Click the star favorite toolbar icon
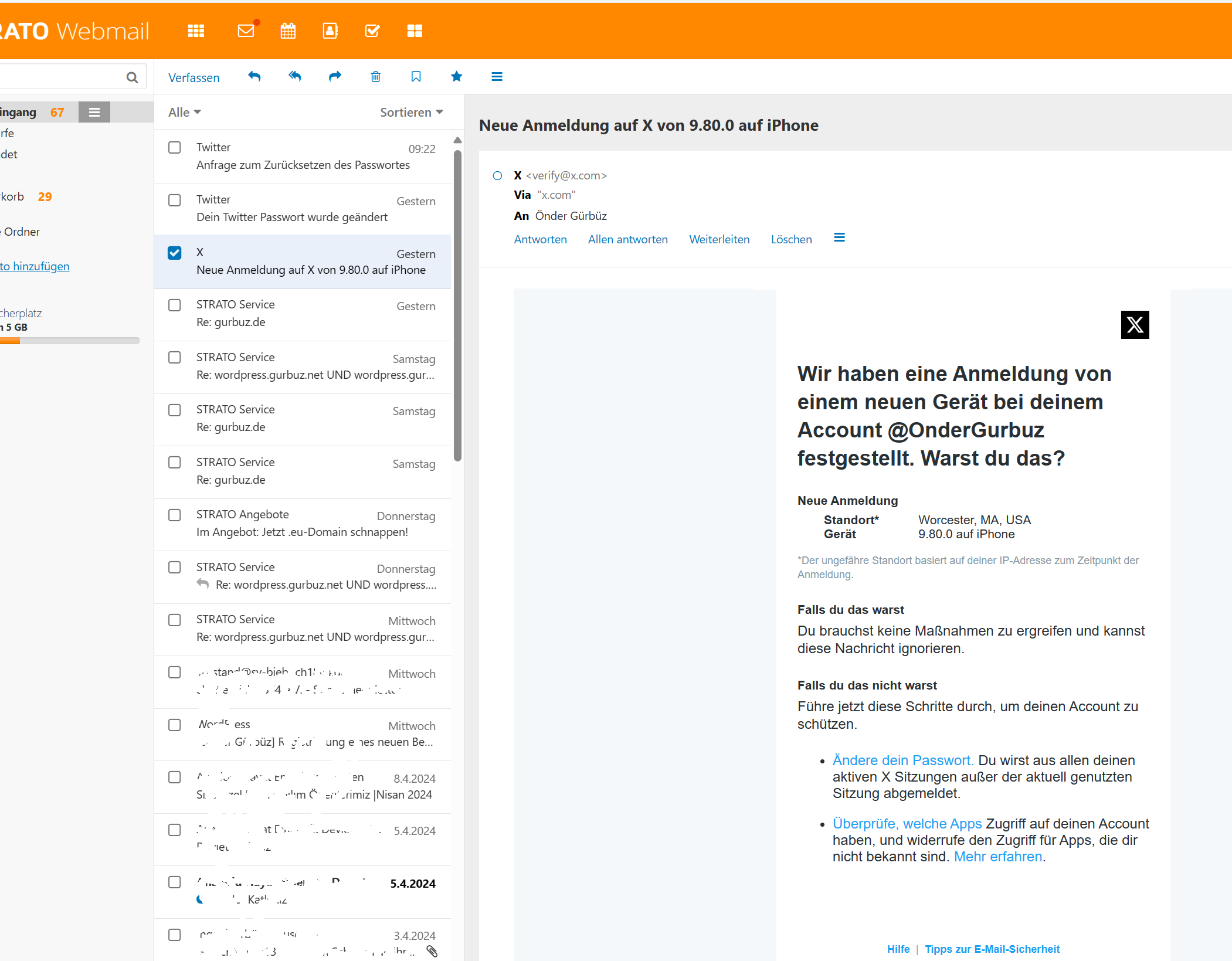The width and height of the screenshot is (1232, 961). (457, 76)
